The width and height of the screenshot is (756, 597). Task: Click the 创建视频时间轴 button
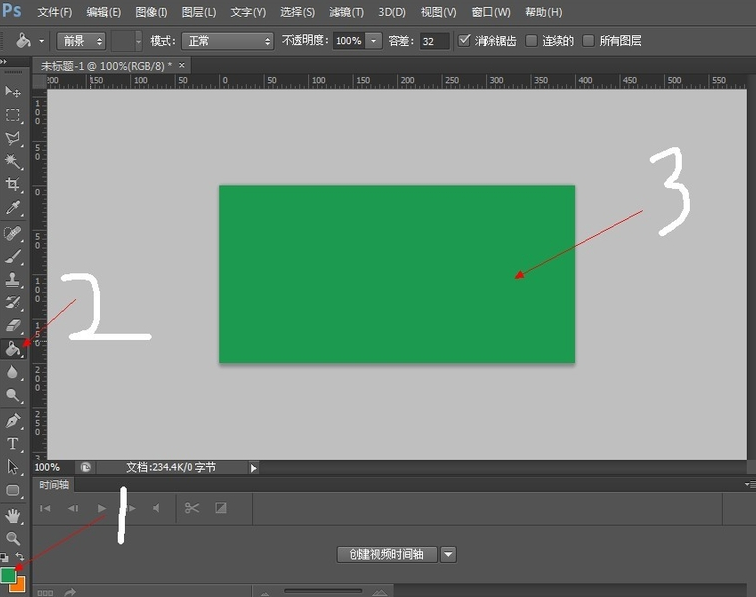[x=387, y=554]
